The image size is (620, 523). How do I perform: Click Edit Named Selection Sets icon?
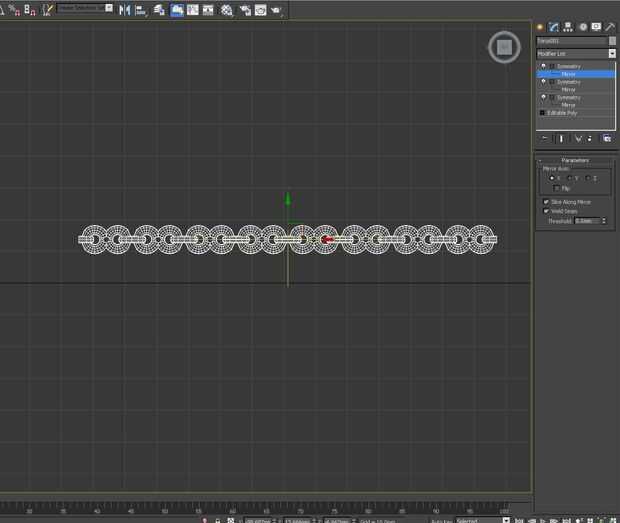[47, 10]
